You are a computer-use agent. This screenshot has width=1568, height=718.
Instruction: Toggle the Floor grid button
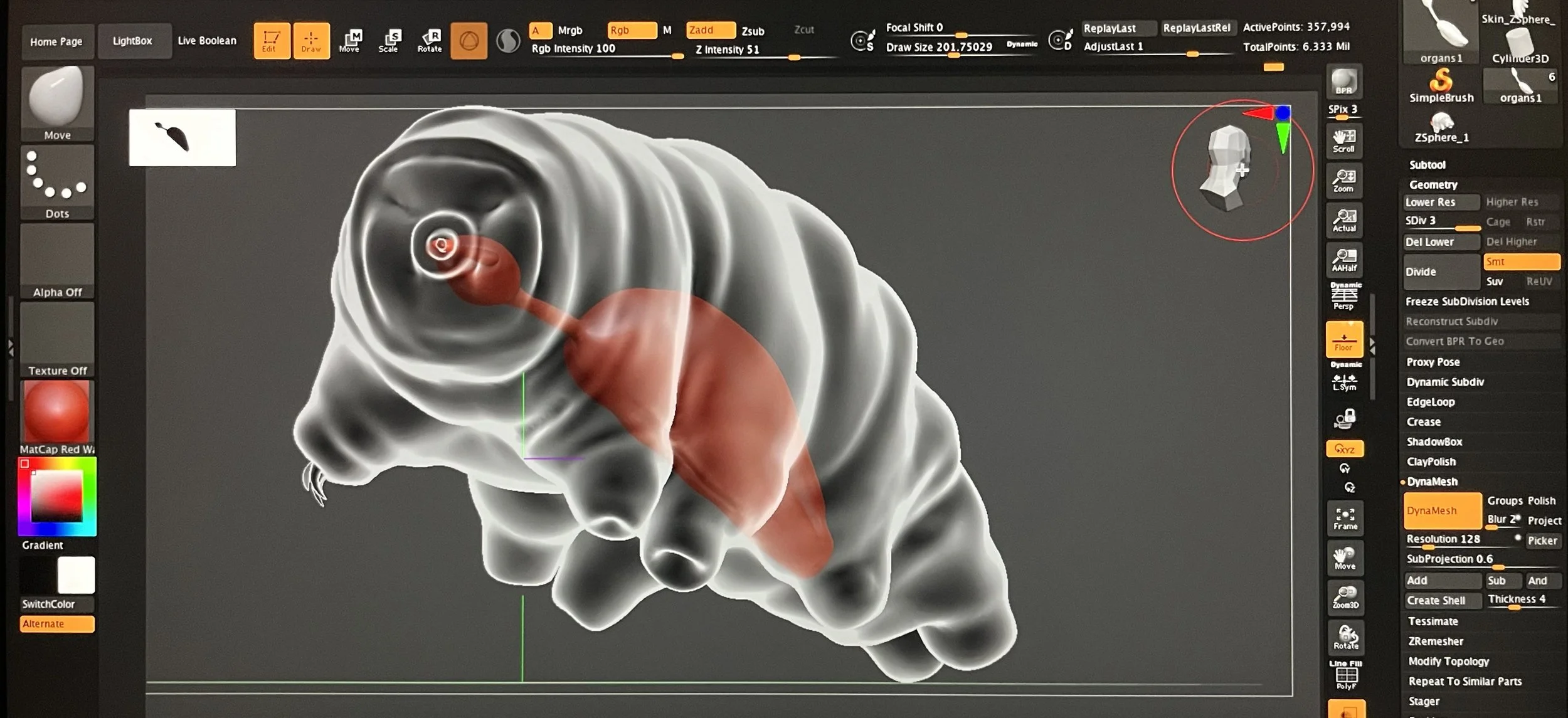tap(1343, 339)
